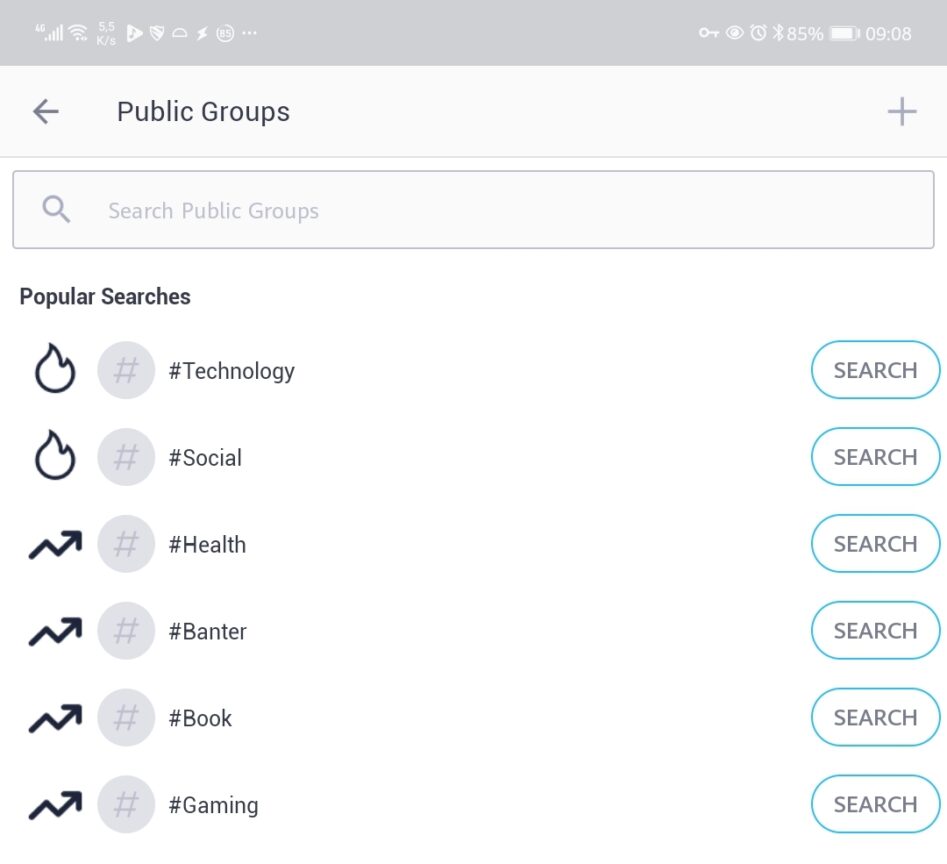Tap the SEARCH button for #Gaming
947x864 pixels.
click(875, 804)
